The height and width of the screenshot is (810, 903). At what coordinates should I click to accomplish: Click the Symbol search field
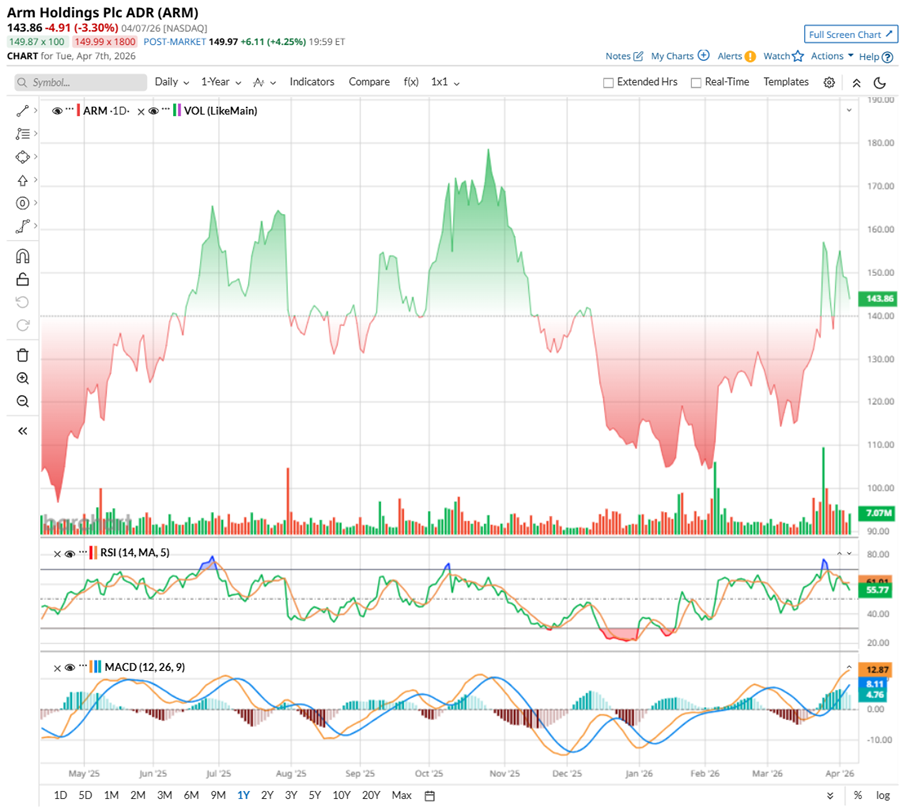pos(80,82)
